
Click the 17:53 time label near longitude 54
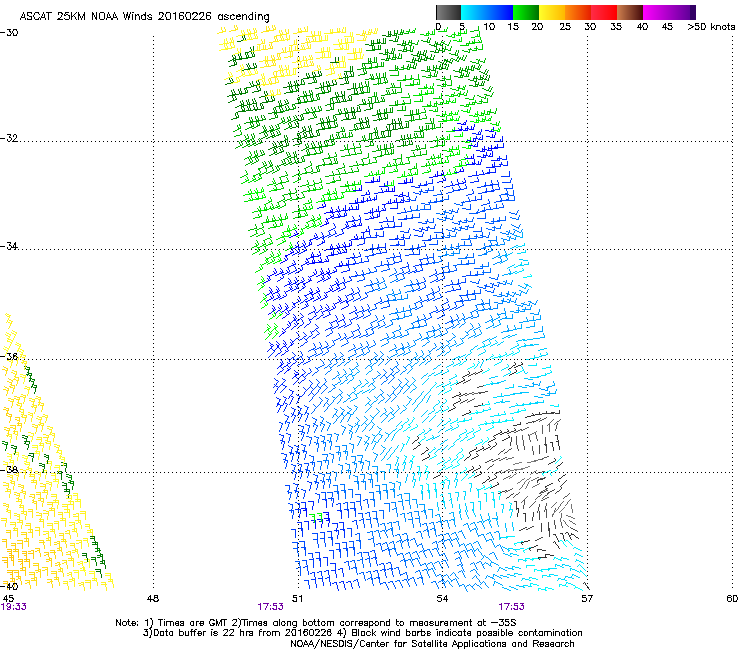click(x=512, y=607)
